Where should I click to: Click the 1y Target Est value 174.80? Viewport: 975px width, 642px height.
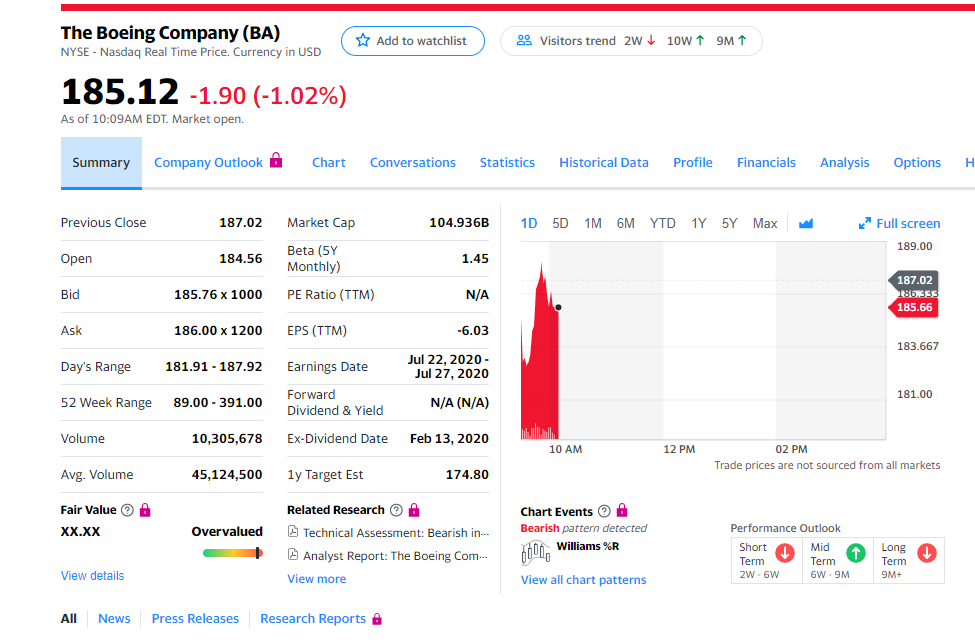coord(467,475)
